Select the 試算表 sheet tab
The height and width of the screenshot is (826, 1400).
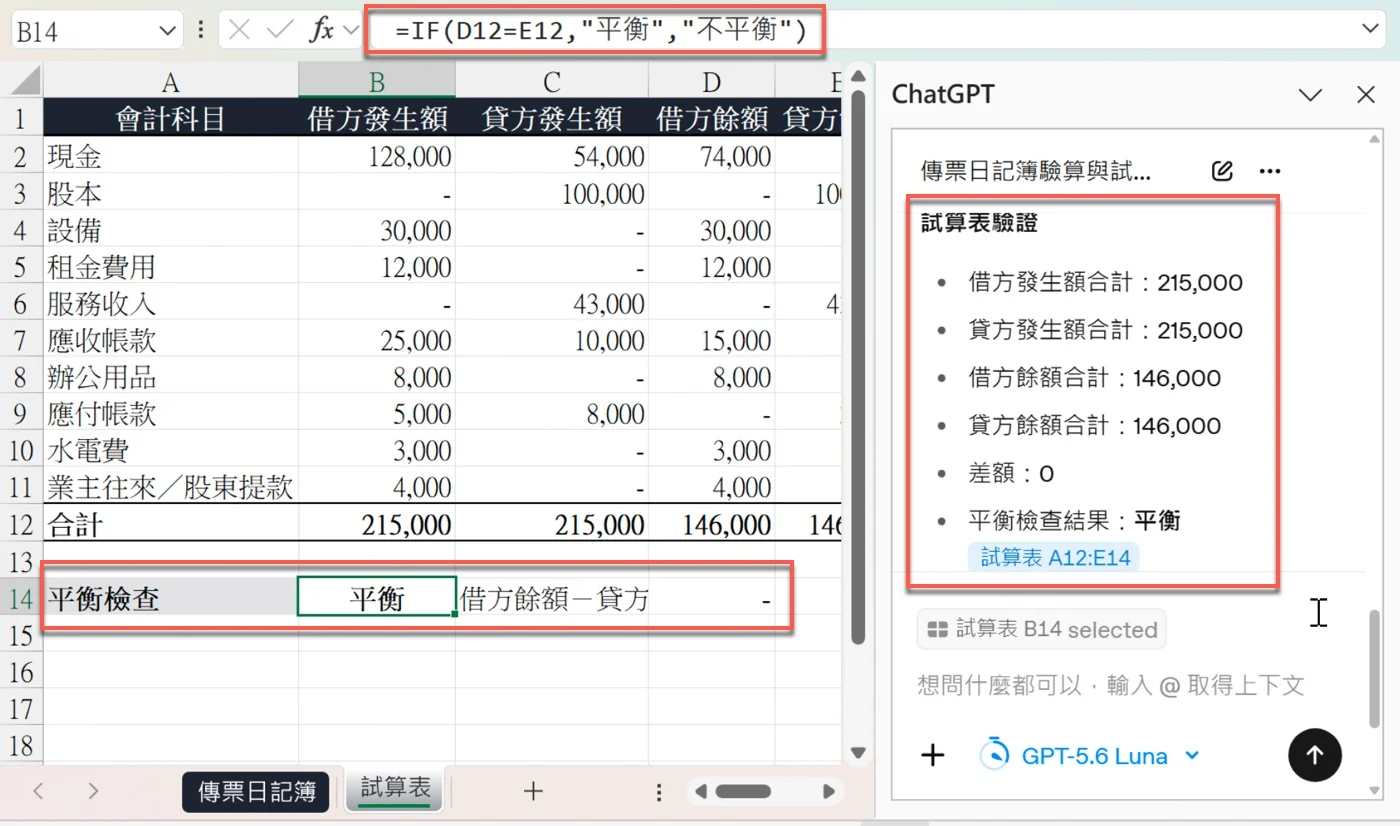click(x=396, y=790)
